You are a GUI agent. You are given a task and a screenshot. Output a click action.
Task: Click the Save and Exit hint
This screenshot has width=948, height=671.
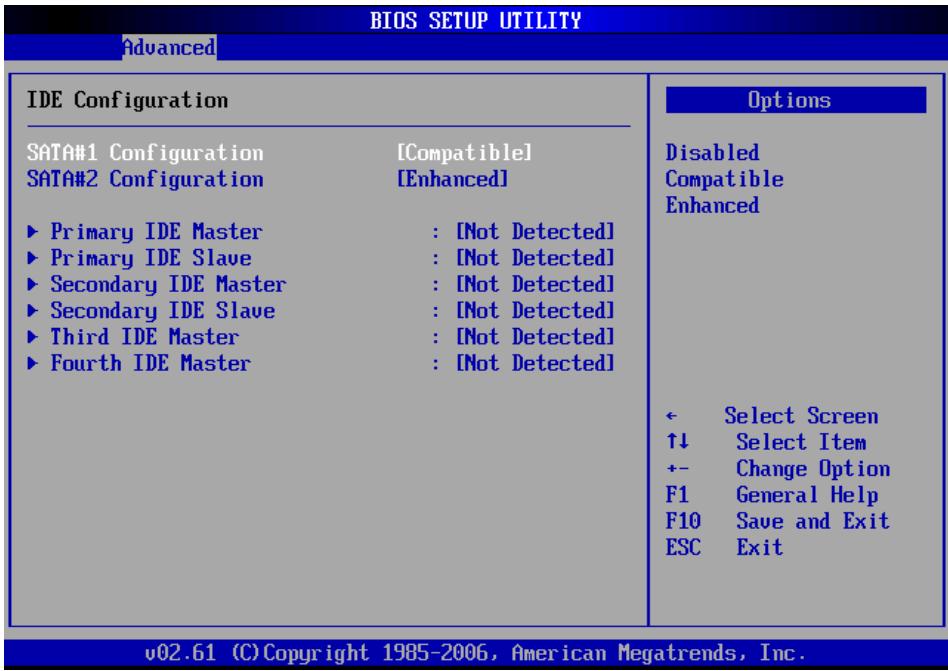click(813, 521)
